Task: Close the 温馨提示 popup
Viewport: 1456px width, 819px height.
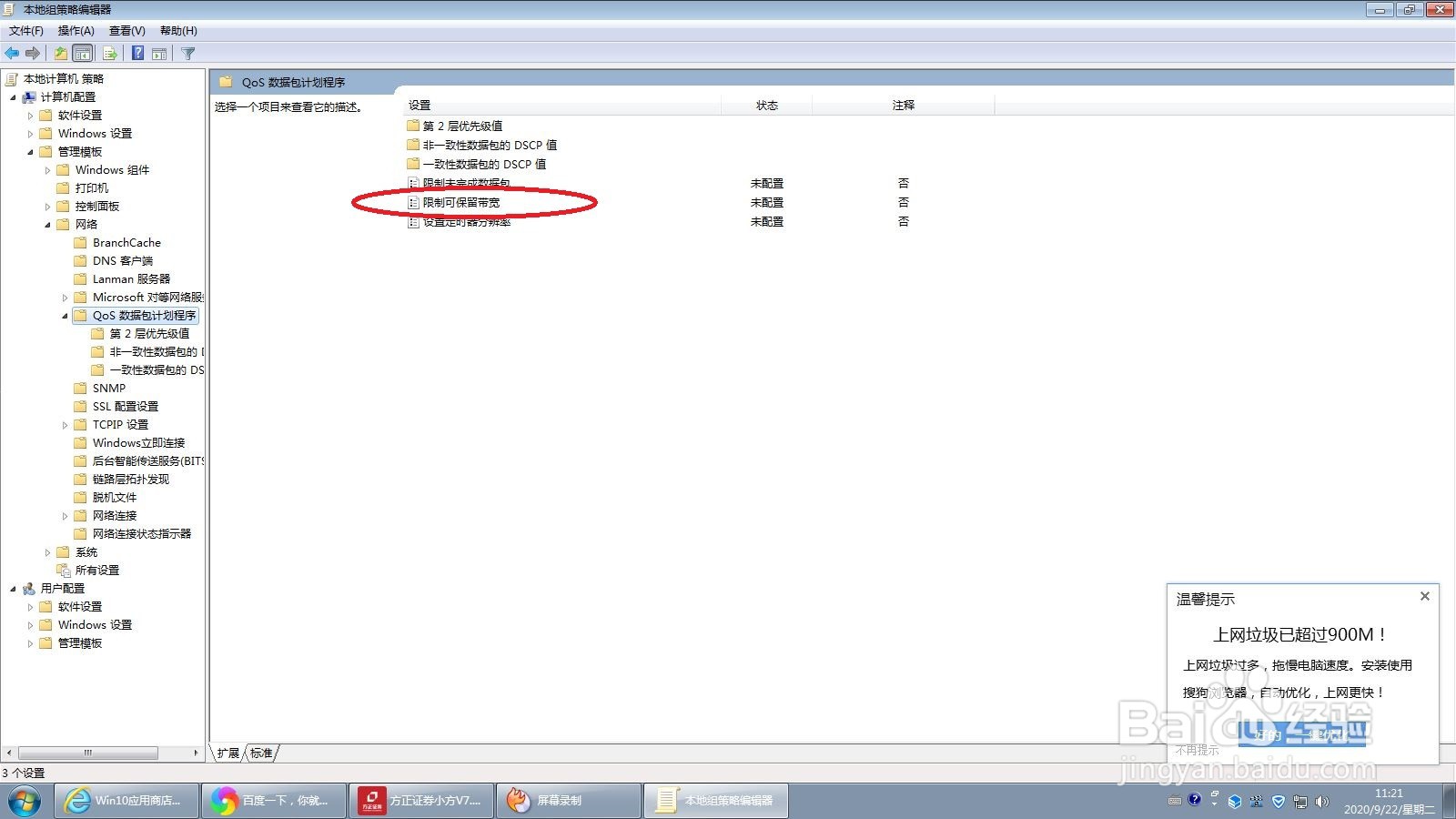Action: (1425, 596)
